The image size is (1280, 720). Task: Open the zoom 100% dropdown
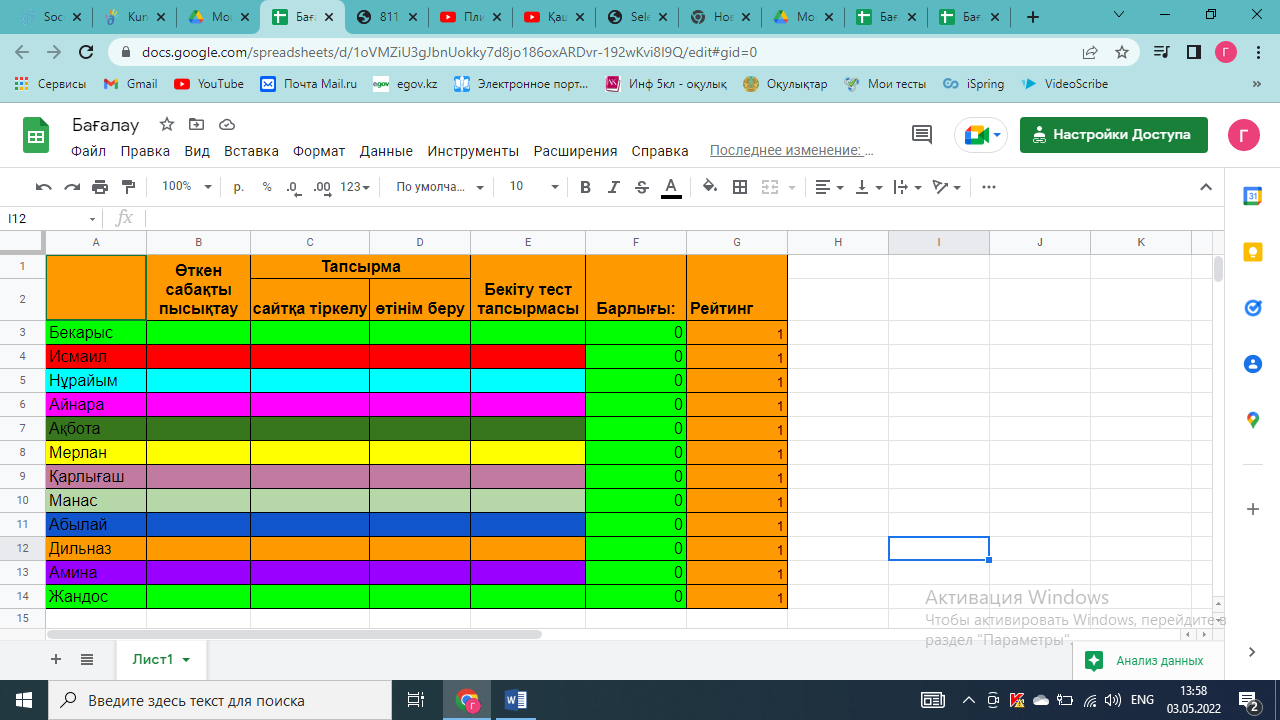click(187, 187)
